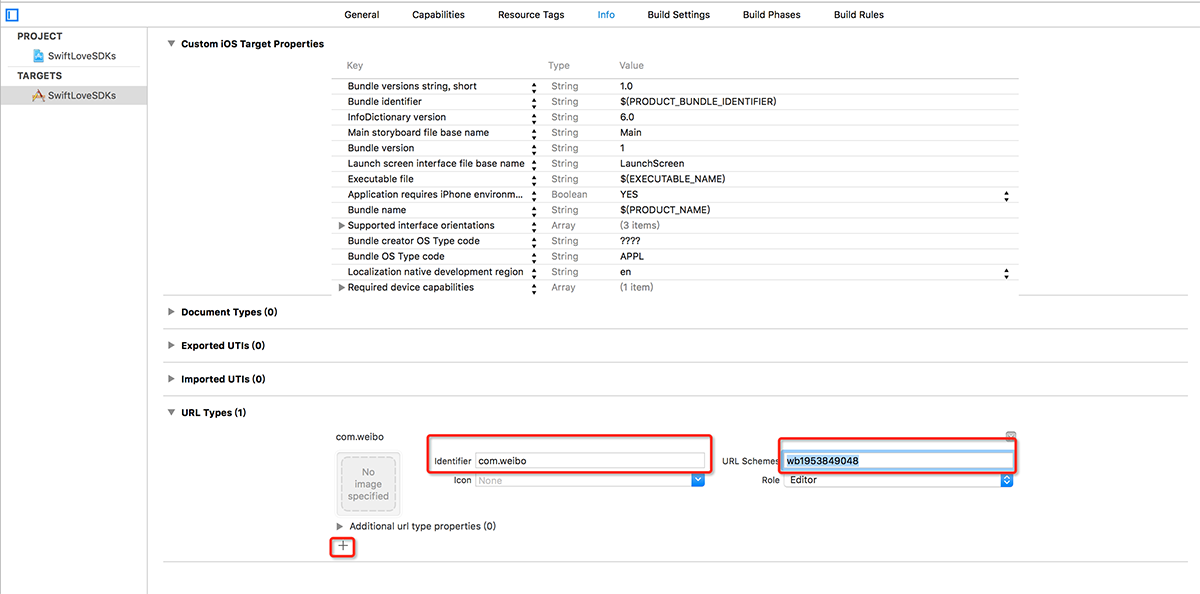This screenshot has width=1200, height=594.
Task: Select the Main storyboard value
Action: 631,133
